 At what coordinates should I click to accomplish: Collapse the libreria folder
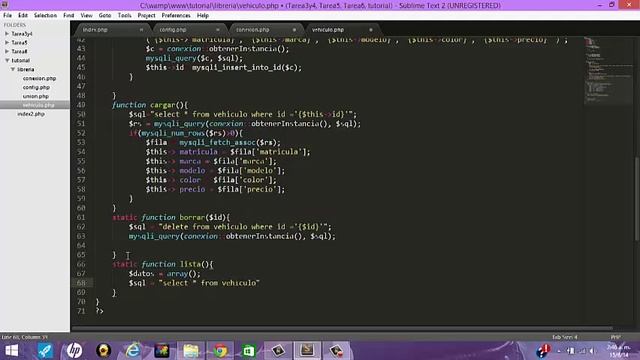tap(13, 69)
